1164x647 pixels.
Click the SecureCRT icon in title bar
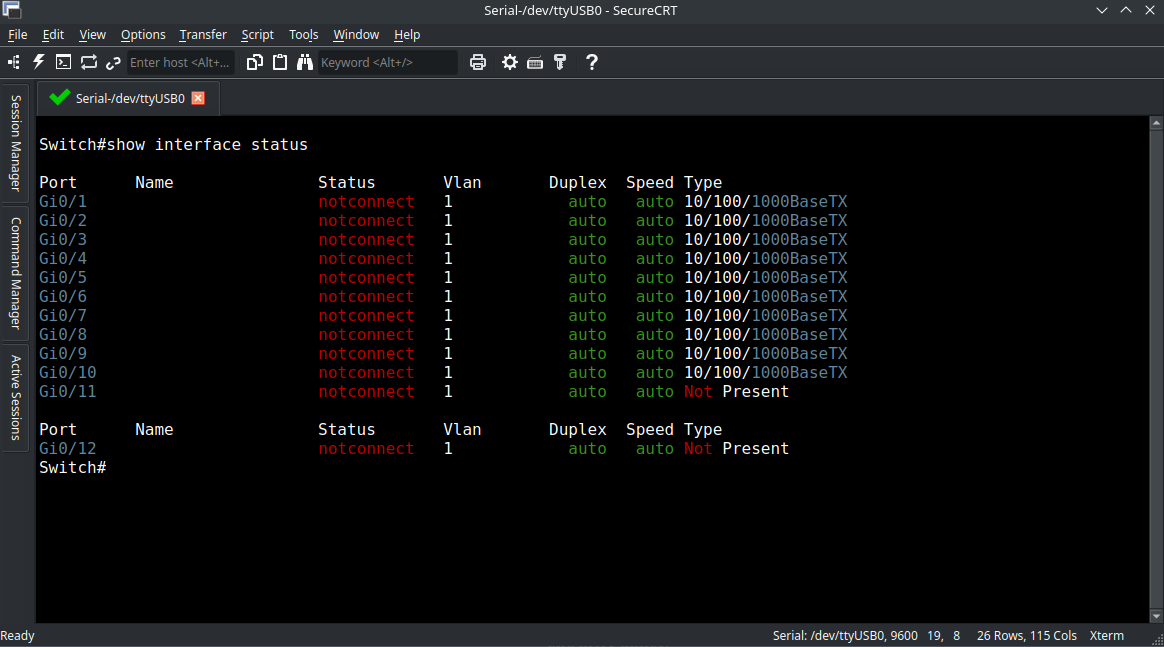[x=11, y=10]
